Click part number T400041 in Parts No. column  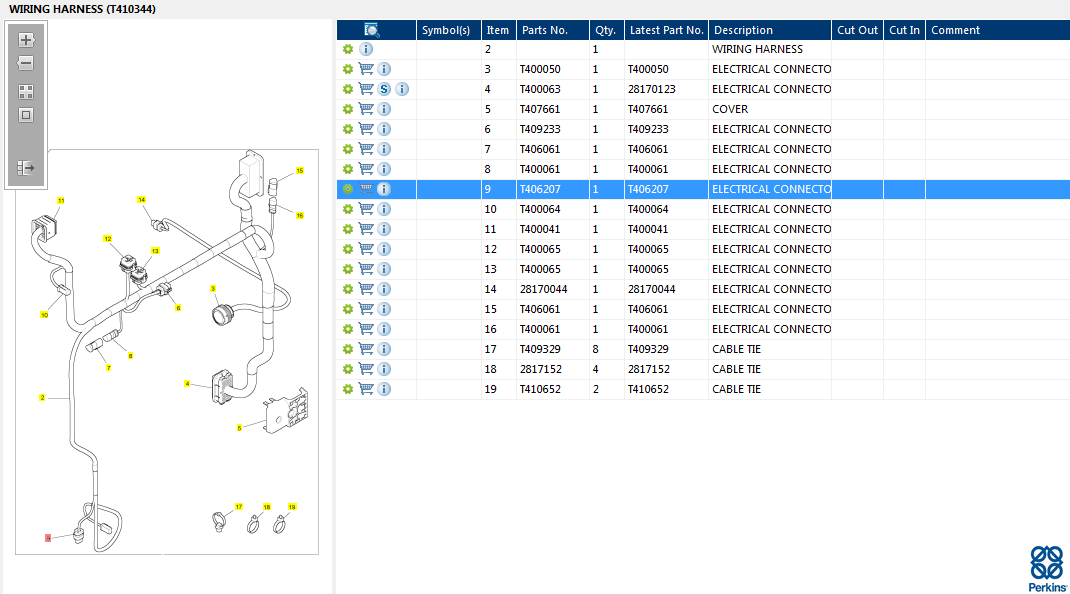540,229
